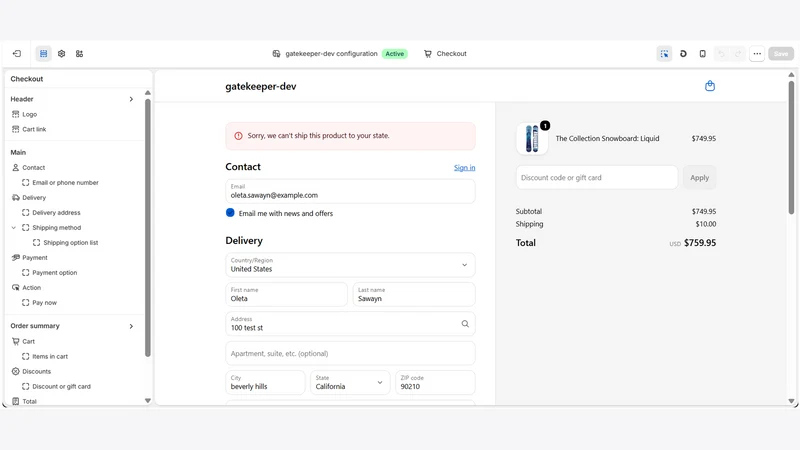Toggle Email me with news and offers

[x=230, y=213]
